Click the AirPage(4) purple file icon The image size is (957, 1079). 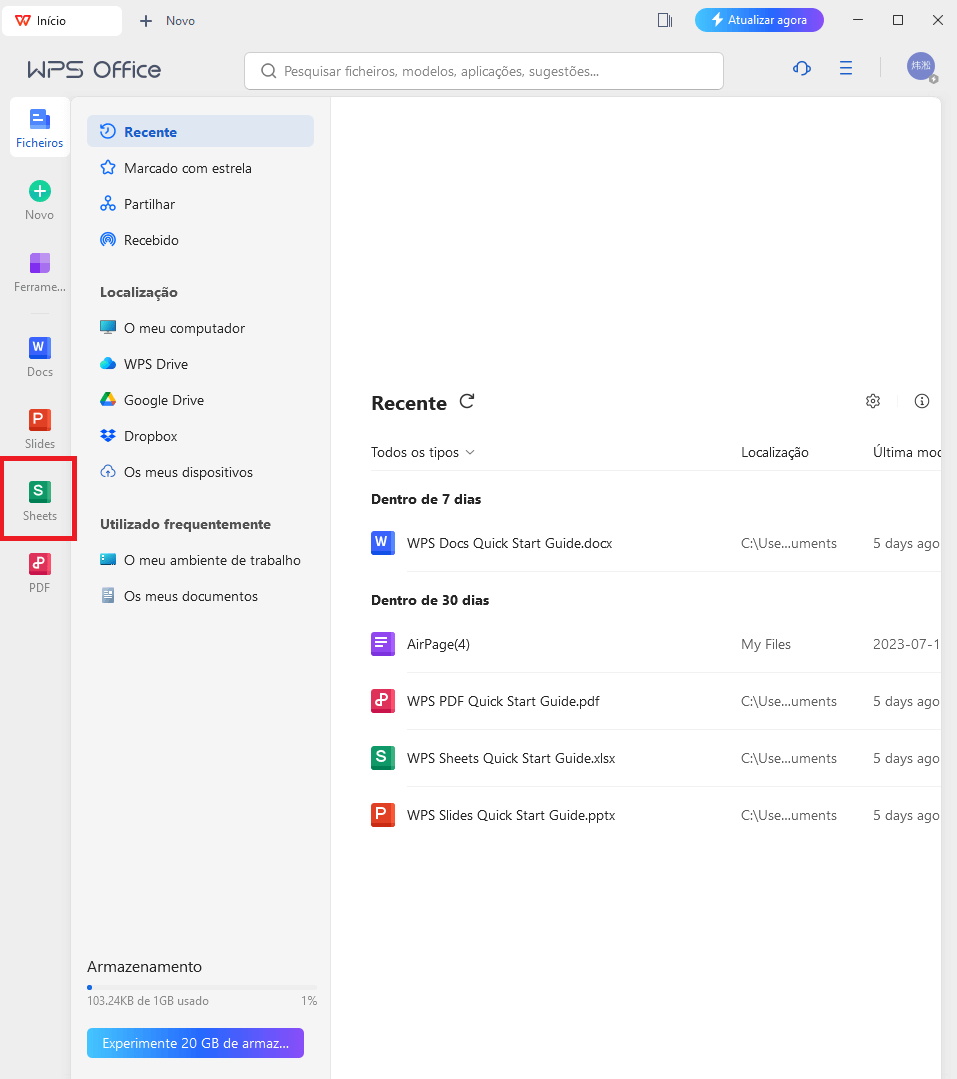coord(383,644)
